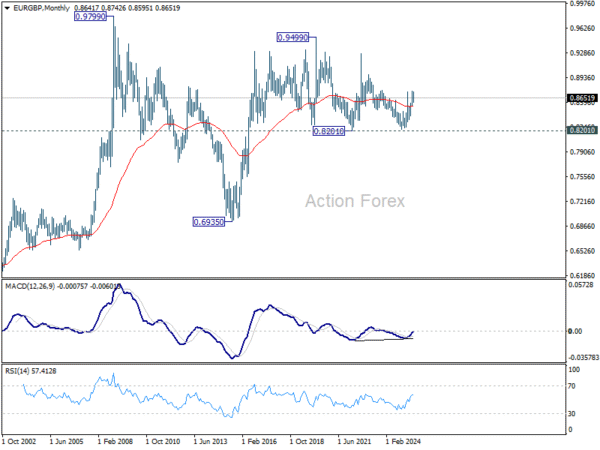Select the 0.82010 support price label
Screen dimensions: 600x450
pos(329,131)
